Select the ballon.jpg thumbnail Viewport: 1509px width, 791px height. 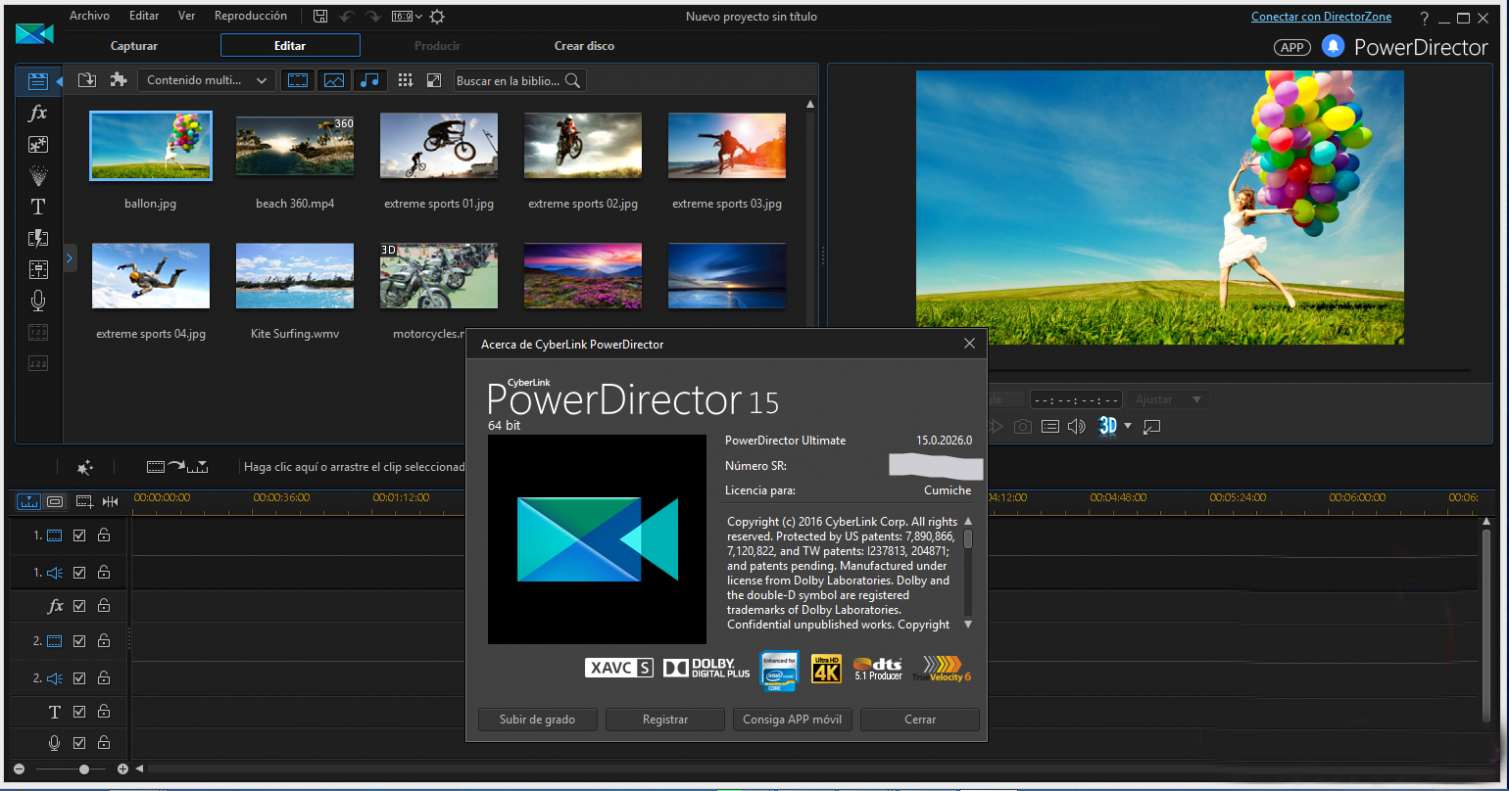150,145
